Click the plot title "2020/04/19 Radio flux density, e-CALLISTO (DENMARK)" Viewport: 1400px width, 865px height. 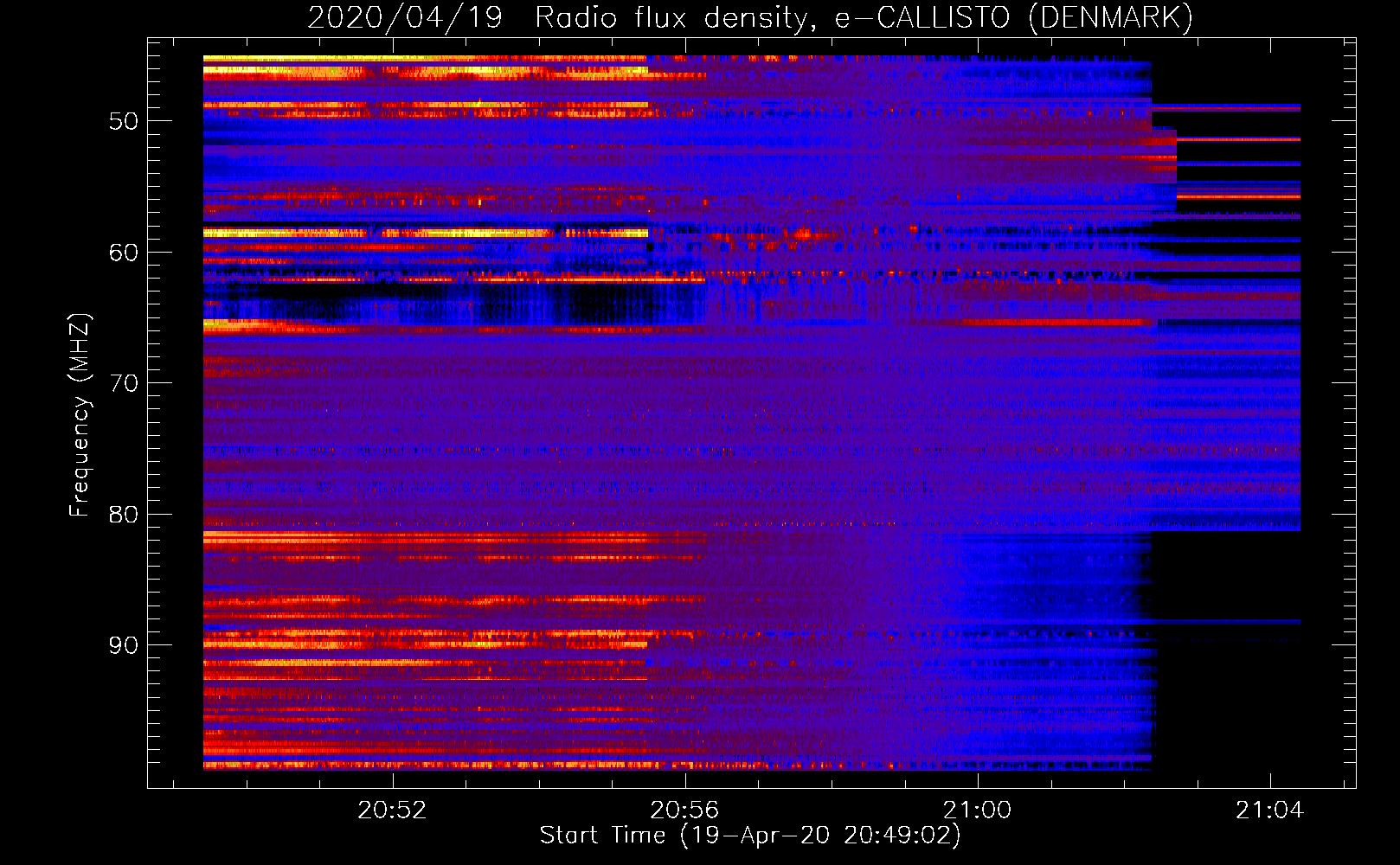tap(750, 17)
